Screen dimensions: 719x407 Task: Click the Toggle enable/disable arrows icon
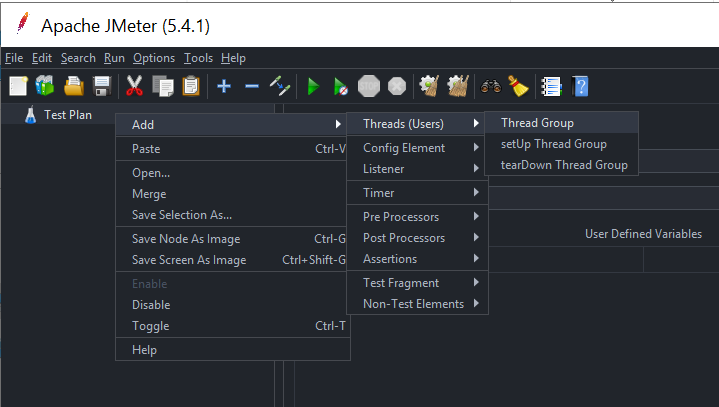280,86
